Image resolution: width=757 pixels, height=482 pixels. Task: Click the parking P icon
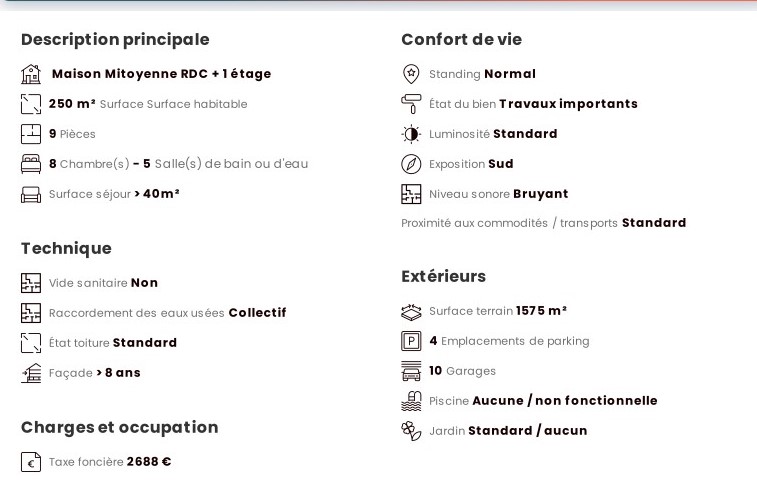(411, 341)
